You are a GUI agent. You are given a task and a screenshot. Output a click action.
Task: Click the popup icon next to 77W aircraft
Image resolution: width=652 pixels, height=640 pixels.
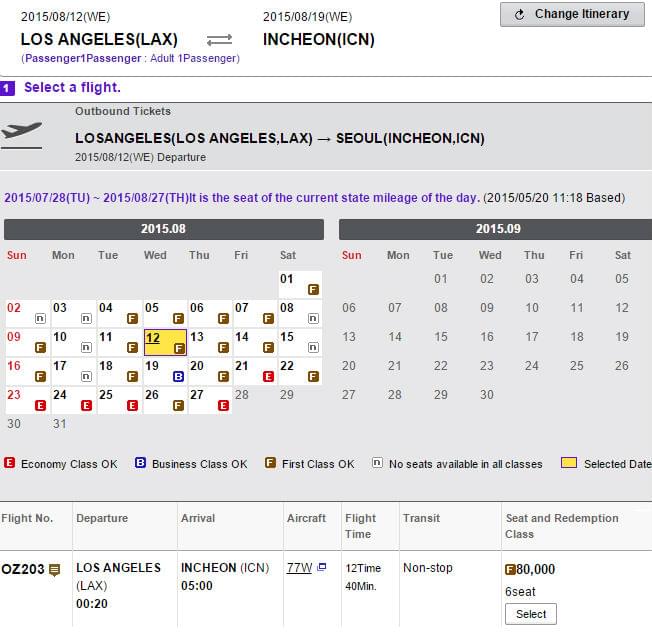pyautogui.click(x=321, y=567)
